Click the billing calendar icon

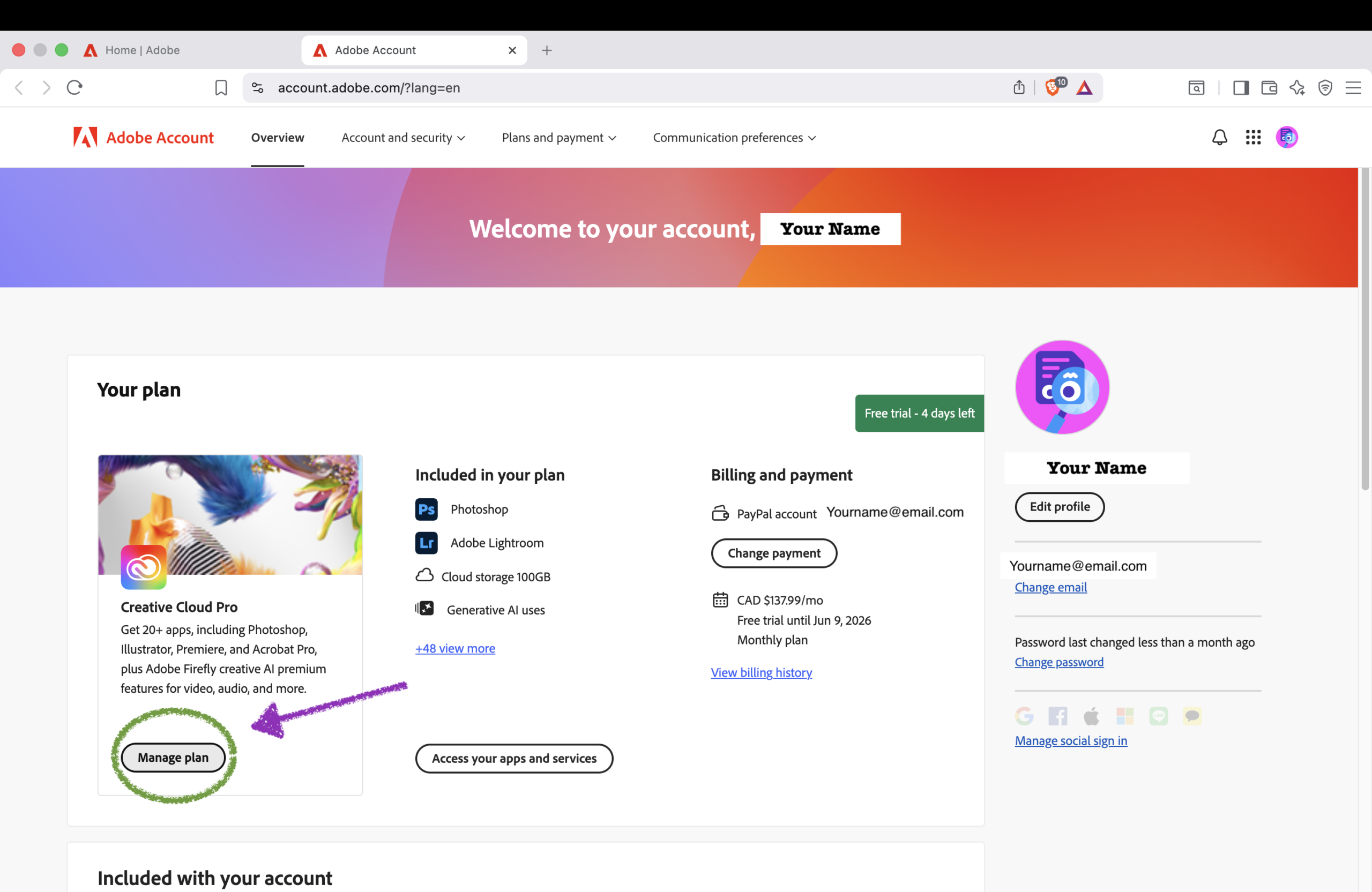[720, 600]
